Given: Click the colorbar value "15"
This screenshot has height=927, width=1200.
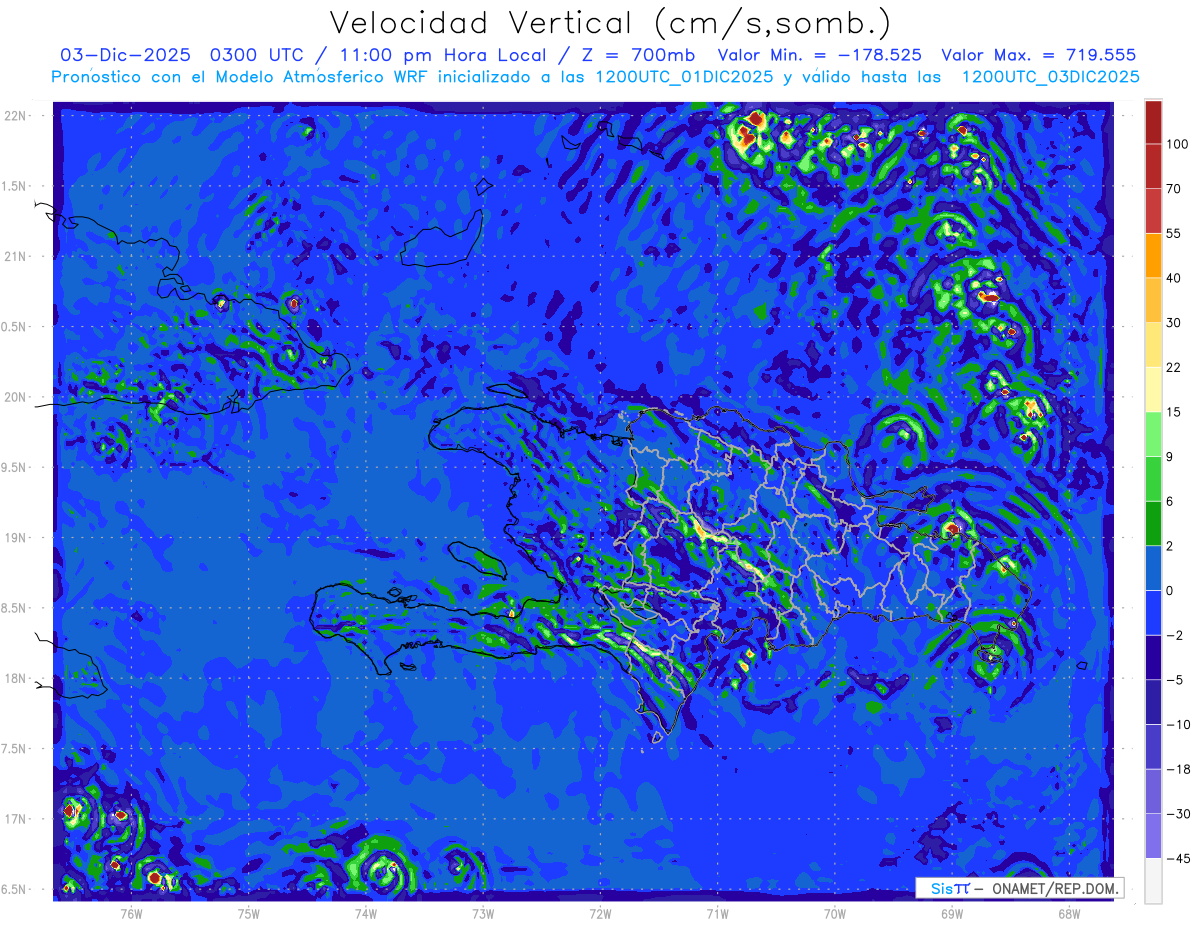Looking at the screenshot, I should [x=1174, y=412].
